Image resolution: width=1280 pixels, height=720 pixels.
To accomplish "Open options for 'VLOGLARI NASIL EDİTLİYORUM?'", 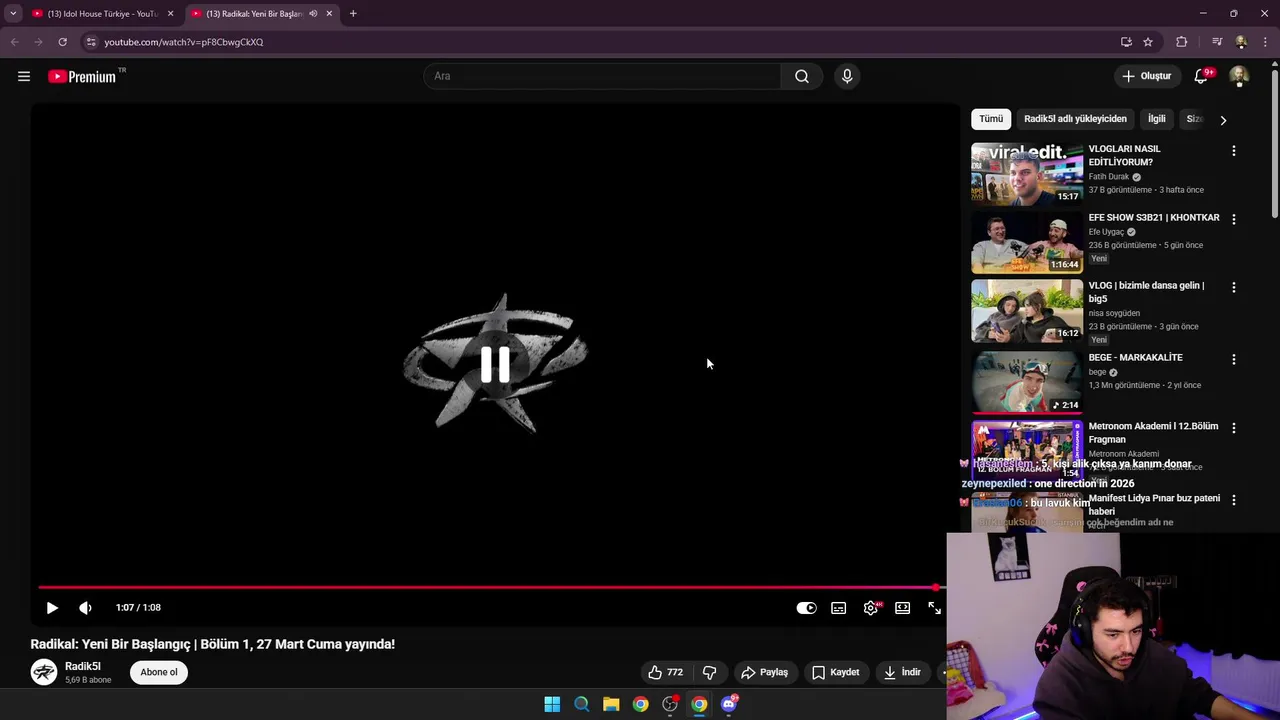I will 1233,151.
